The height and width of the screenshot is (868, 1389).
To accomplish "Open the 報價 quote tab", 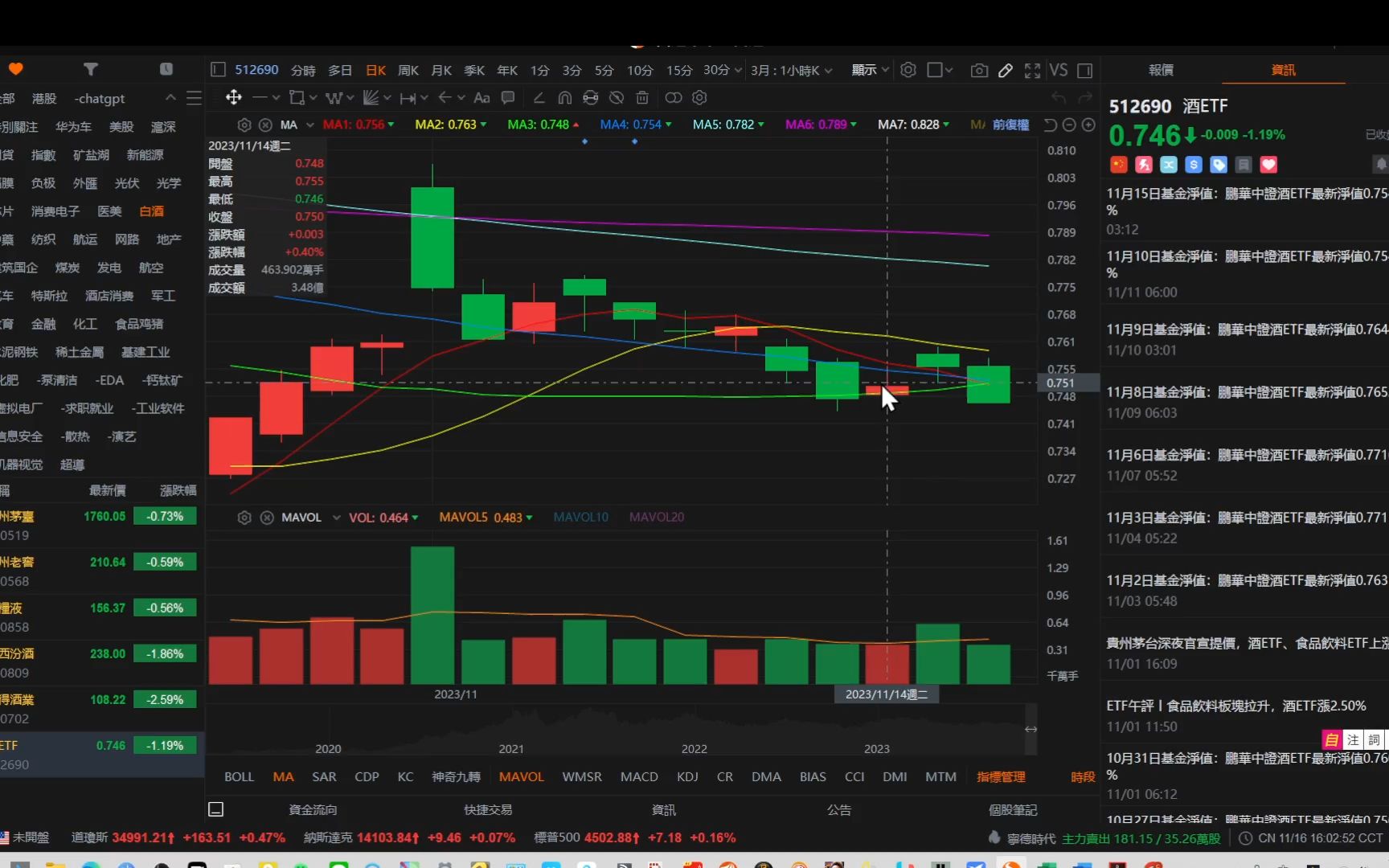I will pos(1161,70).
